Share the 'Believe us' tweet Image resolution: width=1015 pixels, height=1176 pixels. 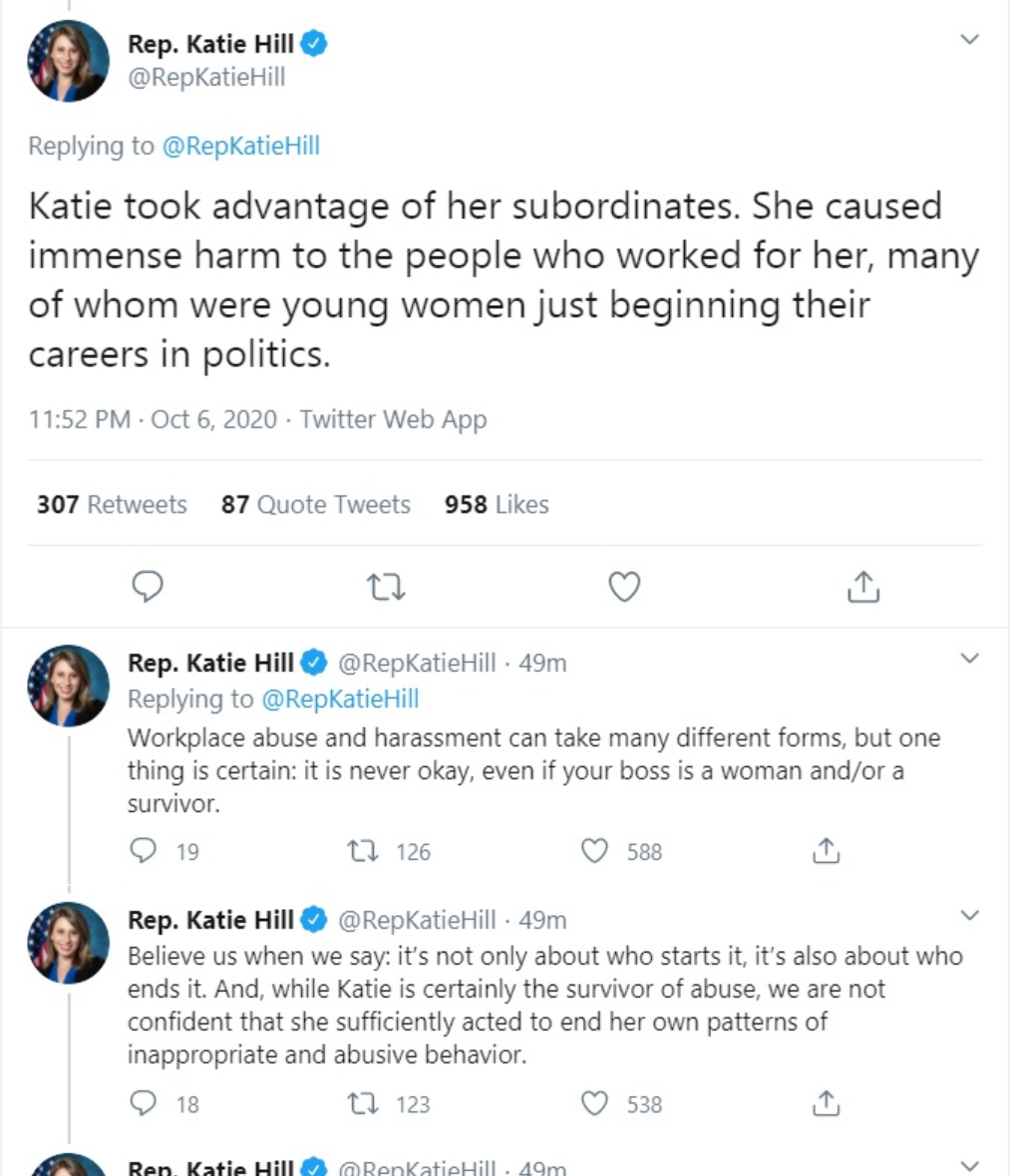(x=826, y=1103)
